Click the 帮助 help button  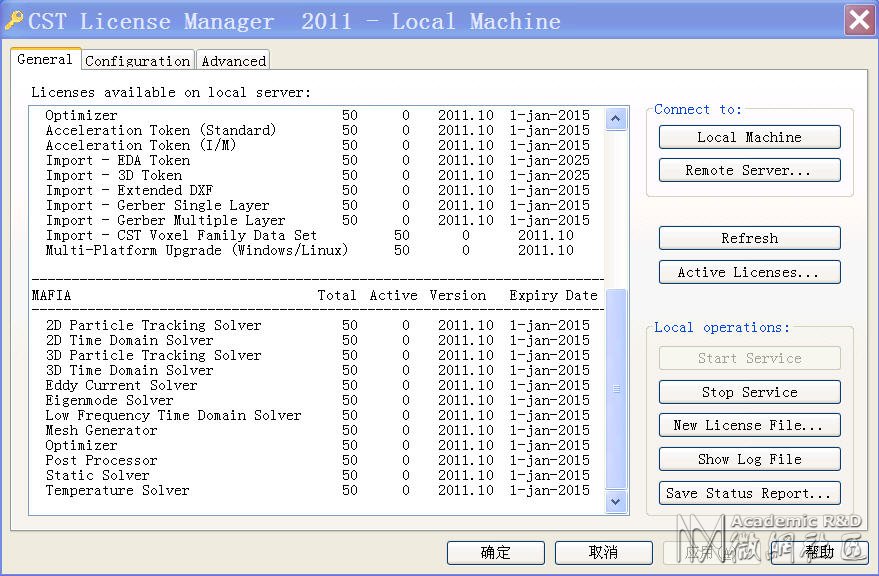click(820, 552)
